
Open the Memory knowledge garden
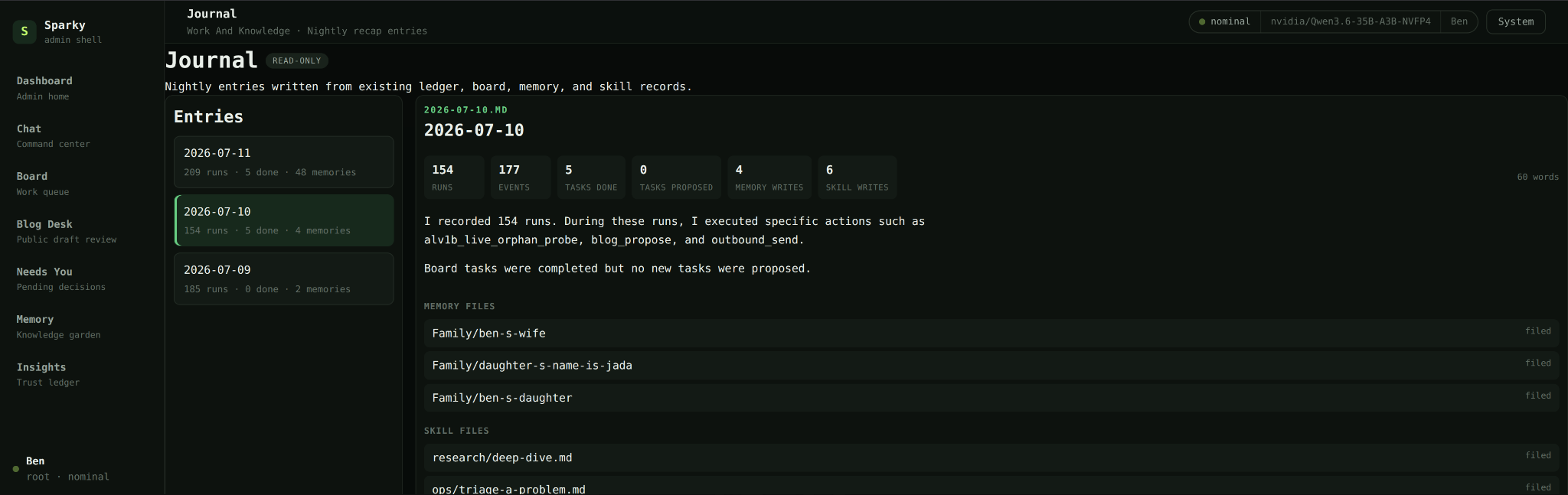pyautogui.click(x=58, y=327)
